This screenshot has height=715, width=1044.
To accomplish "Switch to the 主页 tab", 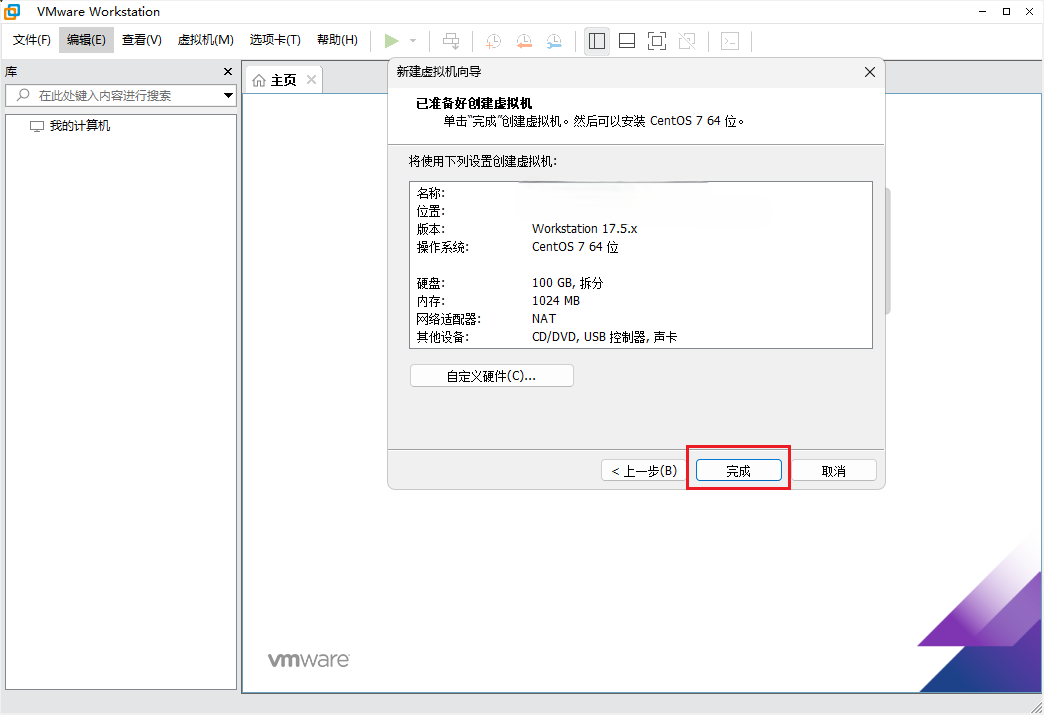I will point(284,80).
